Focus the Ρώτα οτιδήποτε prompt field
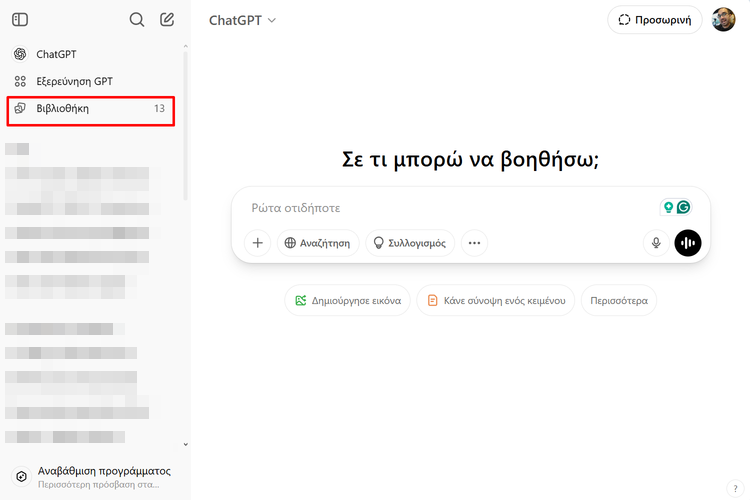Screen dimensions: 750x500 tap(450, 208)
